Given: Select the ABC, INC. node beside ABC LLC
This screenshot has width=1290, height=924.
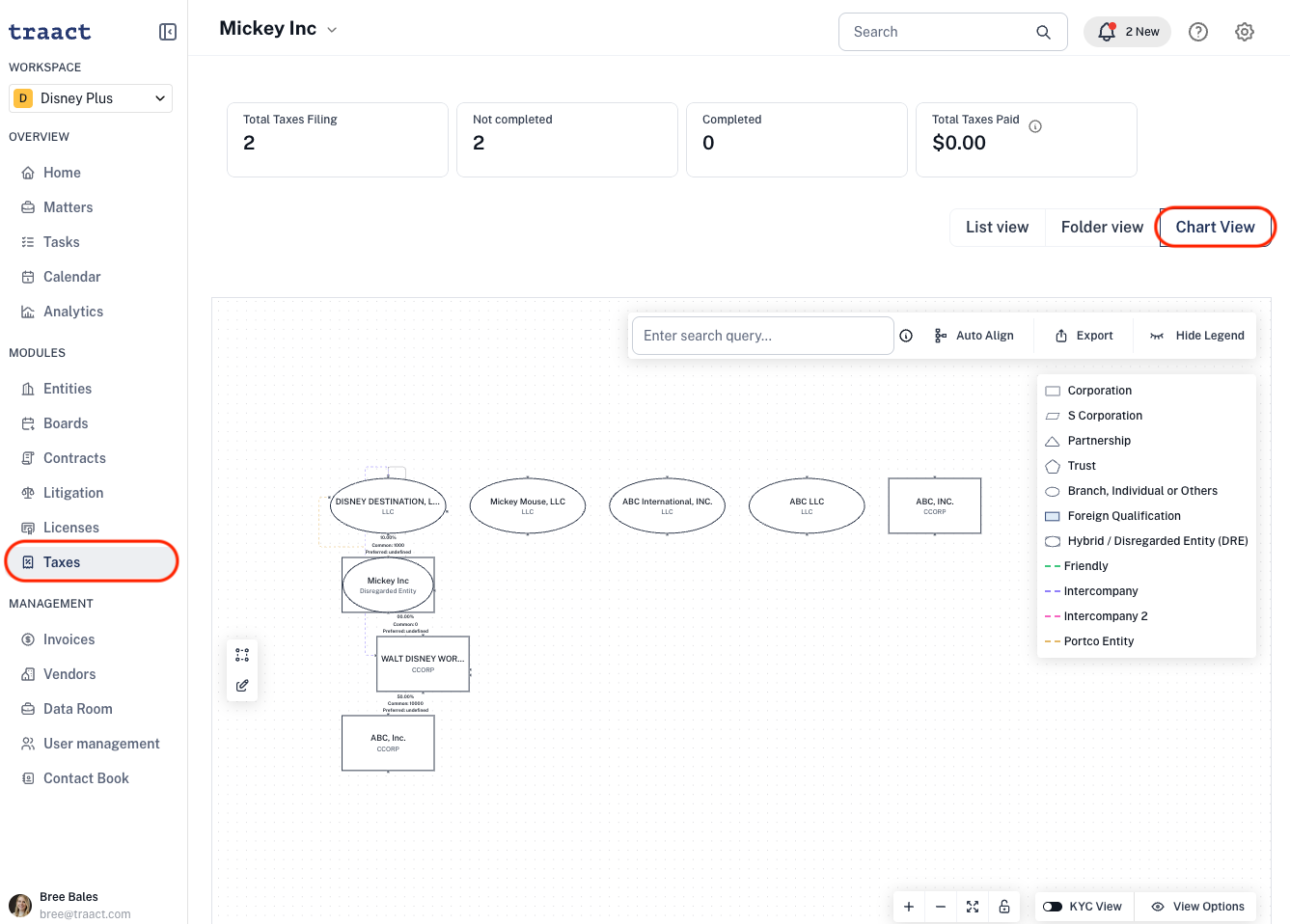Looking at the screenshot, I should tap(935, 505).
